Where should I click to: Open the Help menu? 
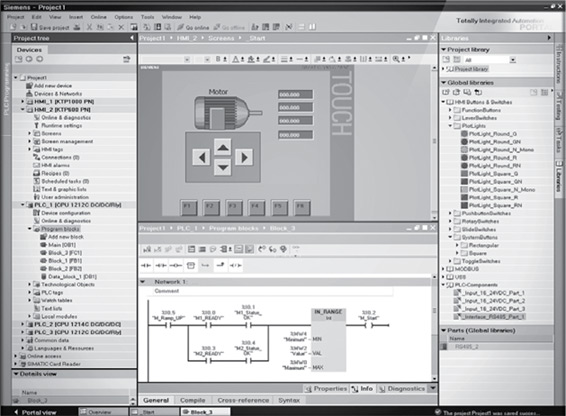pos(195,17)
